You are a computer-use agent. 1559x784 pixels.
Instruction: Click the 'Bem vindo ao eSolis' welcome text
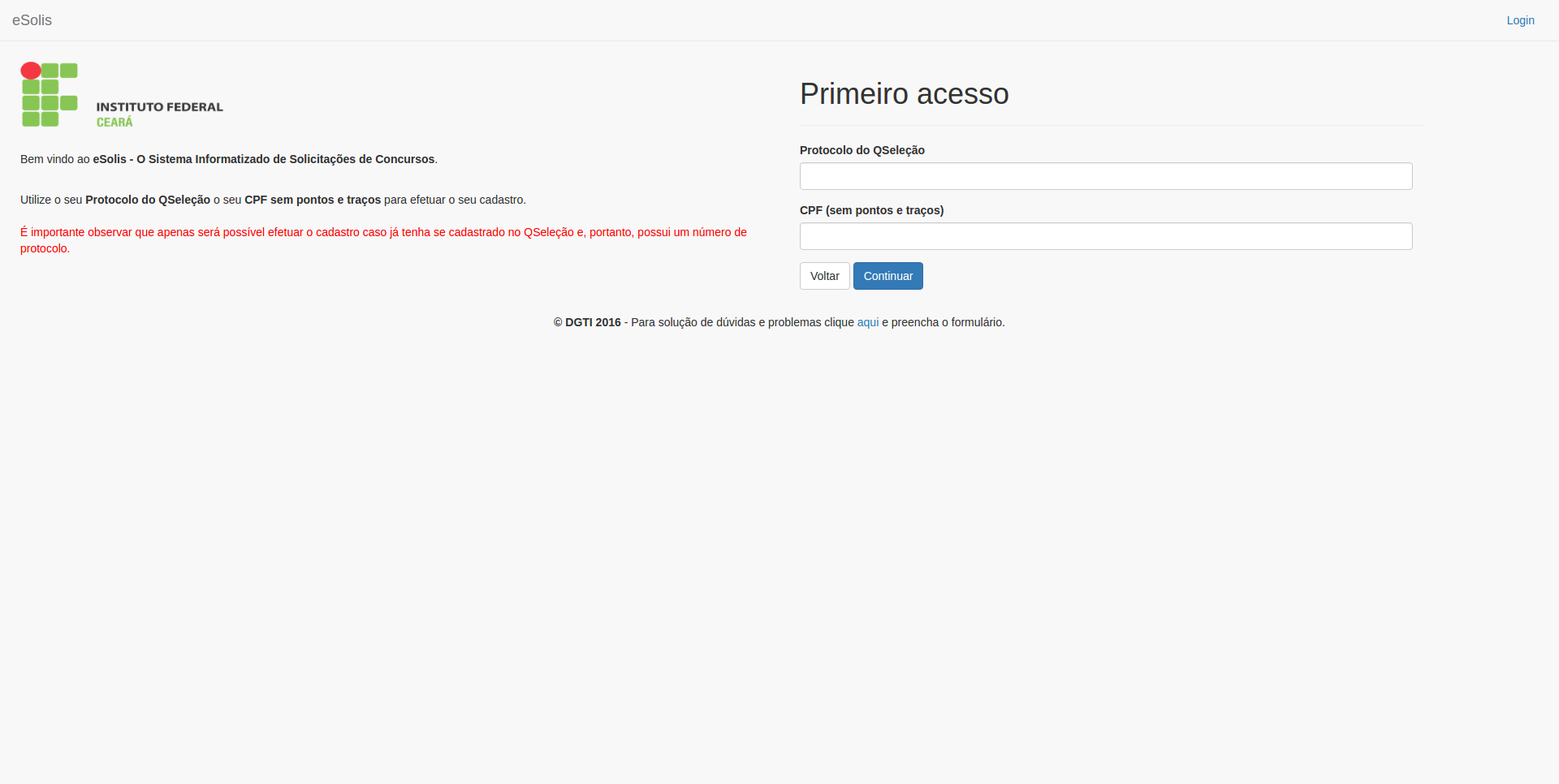[x=229, y=159]
